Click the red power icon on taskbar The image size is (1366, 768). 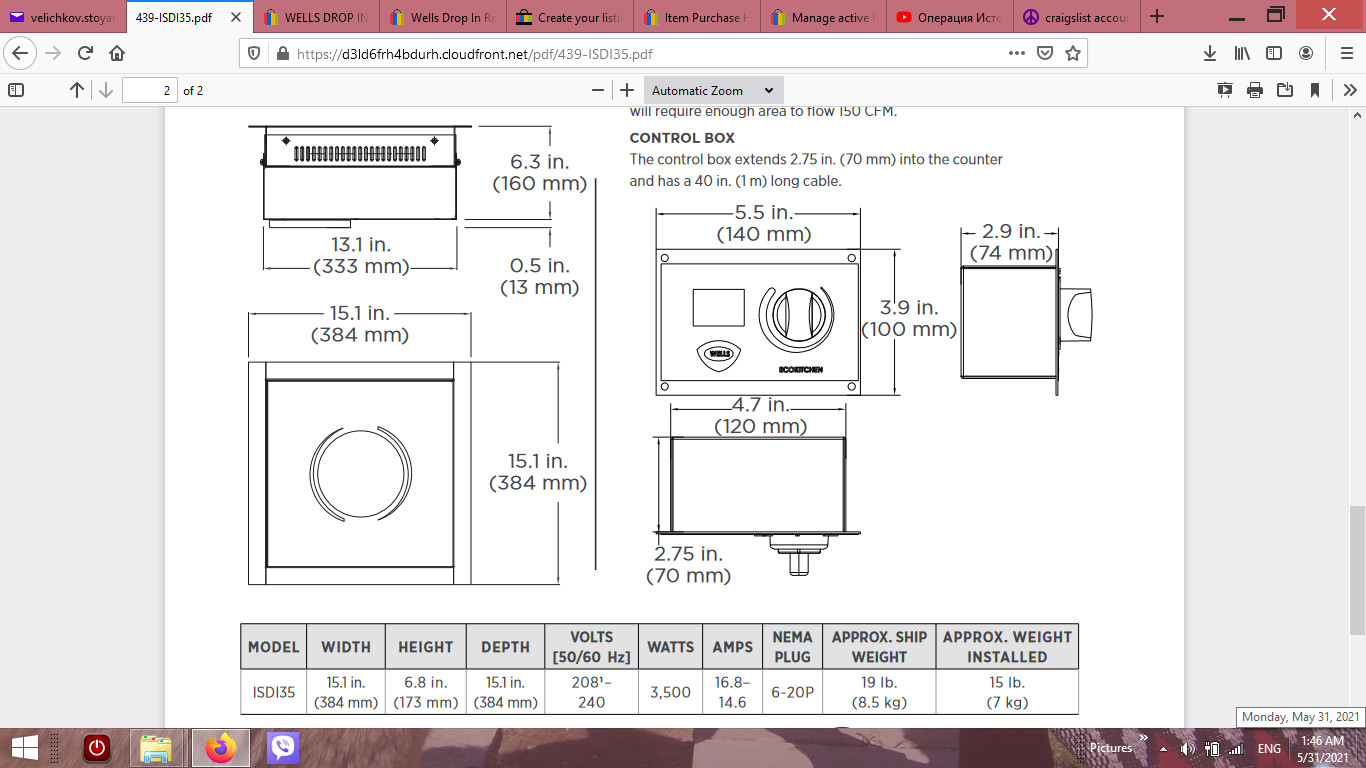tap(96, 748)
